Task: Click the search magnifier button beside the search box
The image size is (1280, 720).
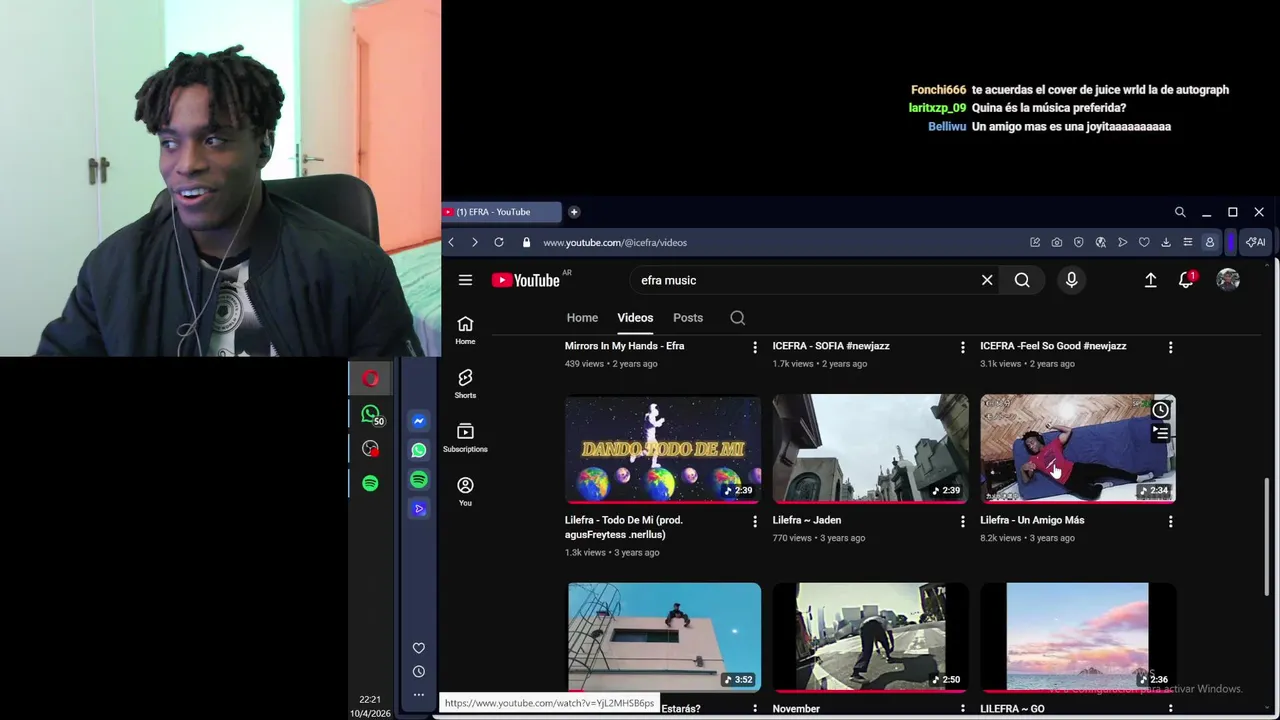Action: 1022,280
